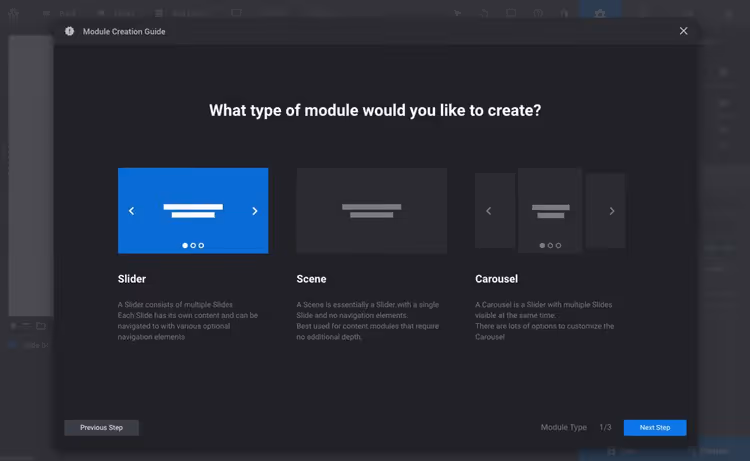Image resolution: width=750 pixels, height=461 pixels.
Task: Click the "1/3" step counter
Action: [x=605, y=428]
